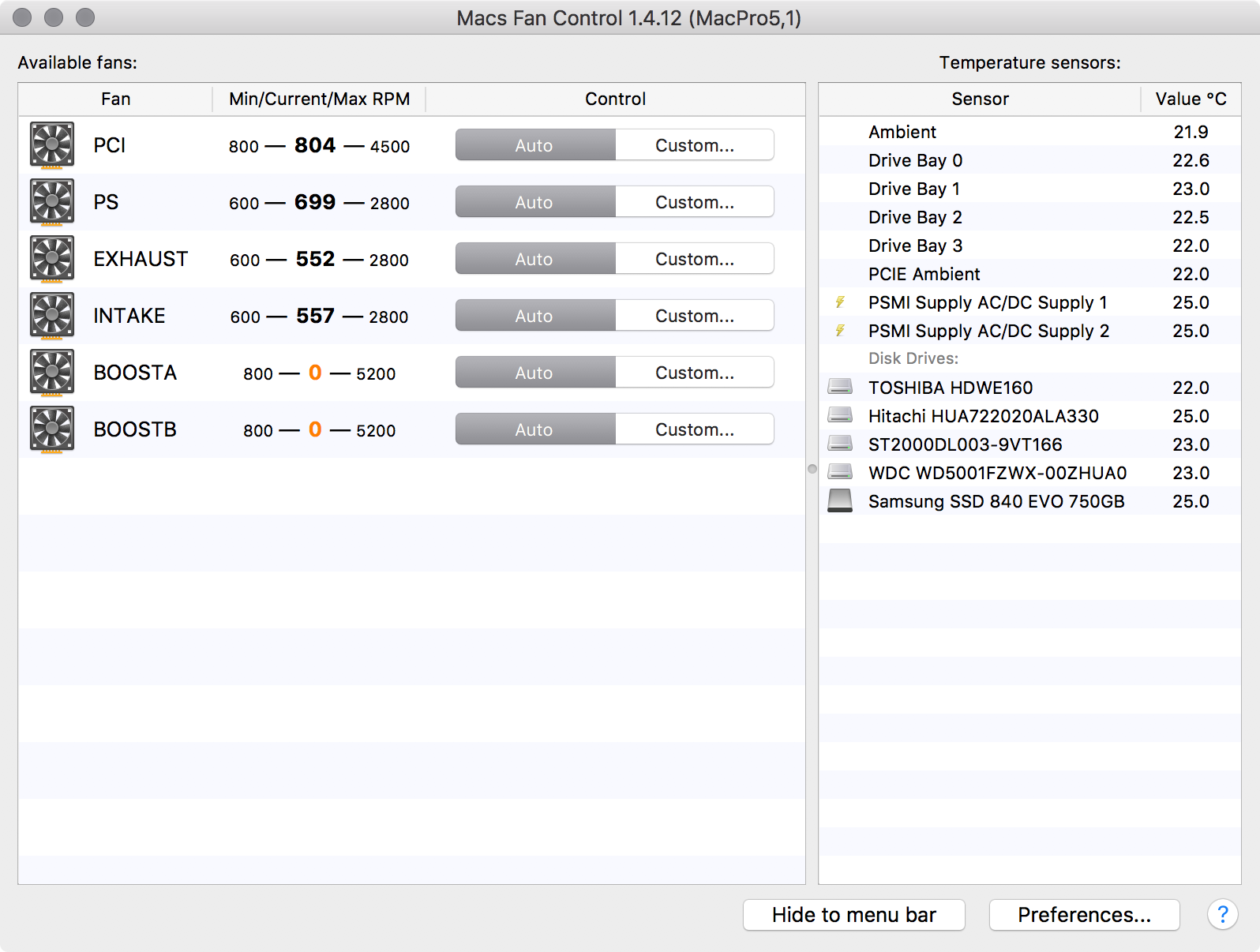Open Custom control for PCI fan
The width and height of the screenshot is (1260, 952).
695,145
